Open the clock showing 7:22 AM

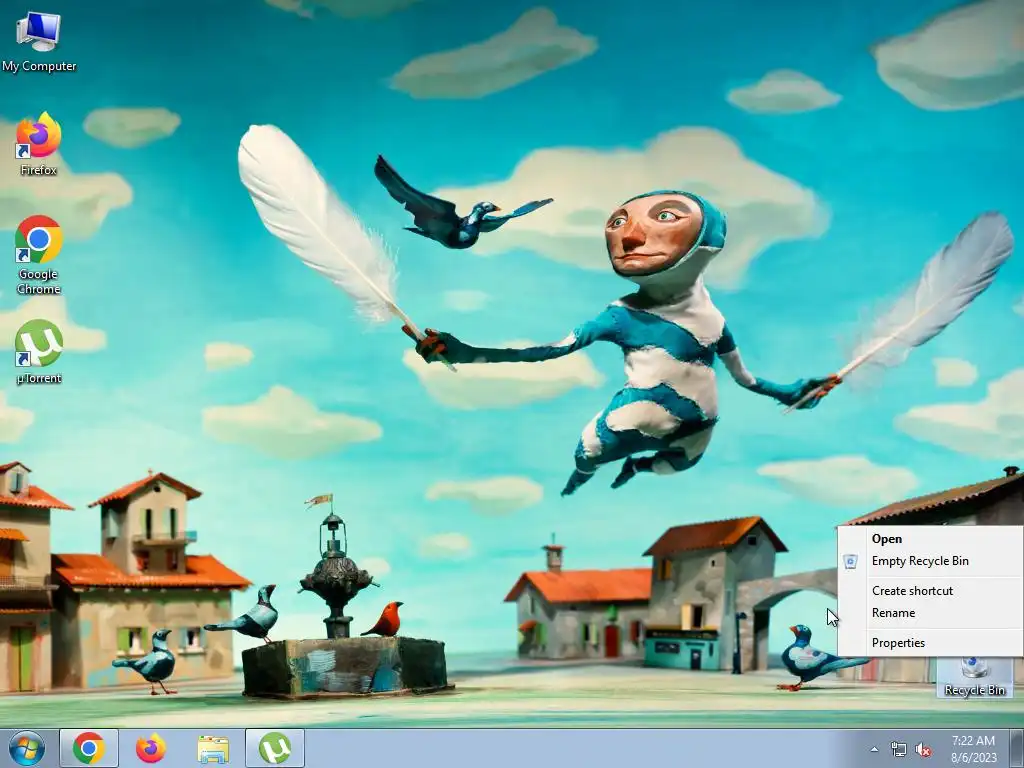(973, 749)
